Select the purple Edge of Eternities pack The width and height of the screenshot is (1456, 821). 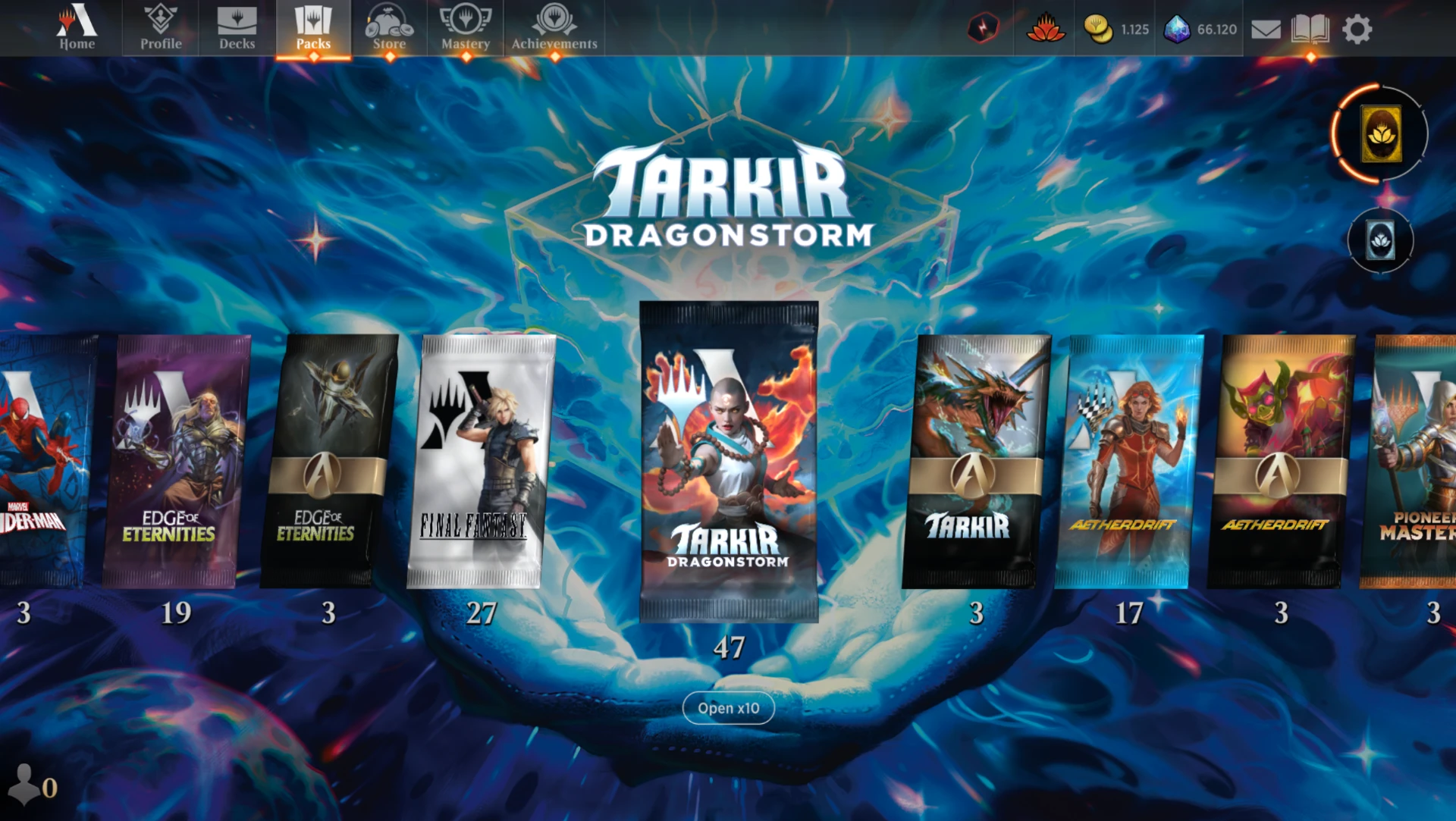coord(176,462)
